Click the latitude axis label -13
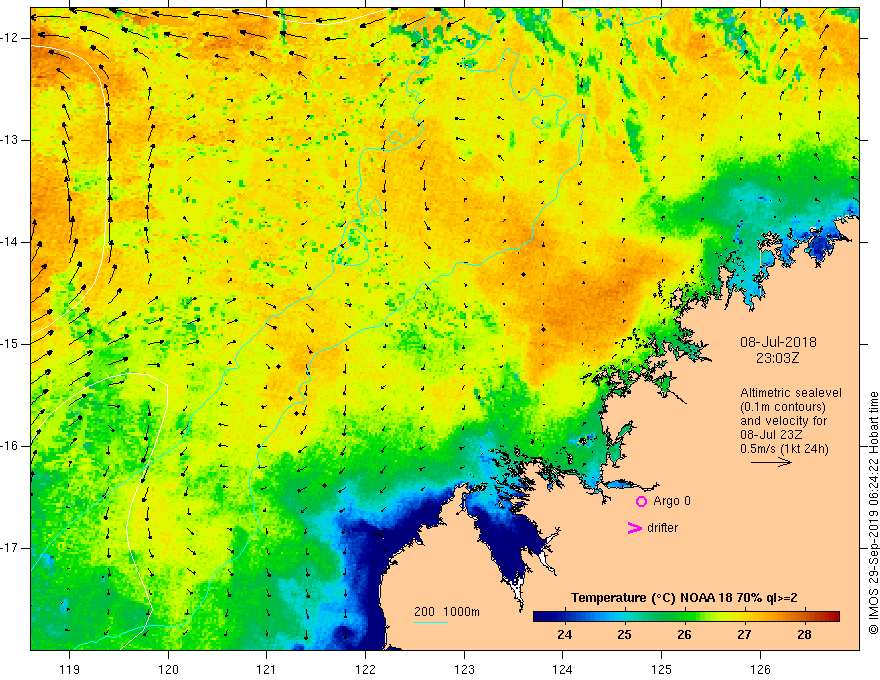This screenshot has width=880, height=680. tap(10, 140)
